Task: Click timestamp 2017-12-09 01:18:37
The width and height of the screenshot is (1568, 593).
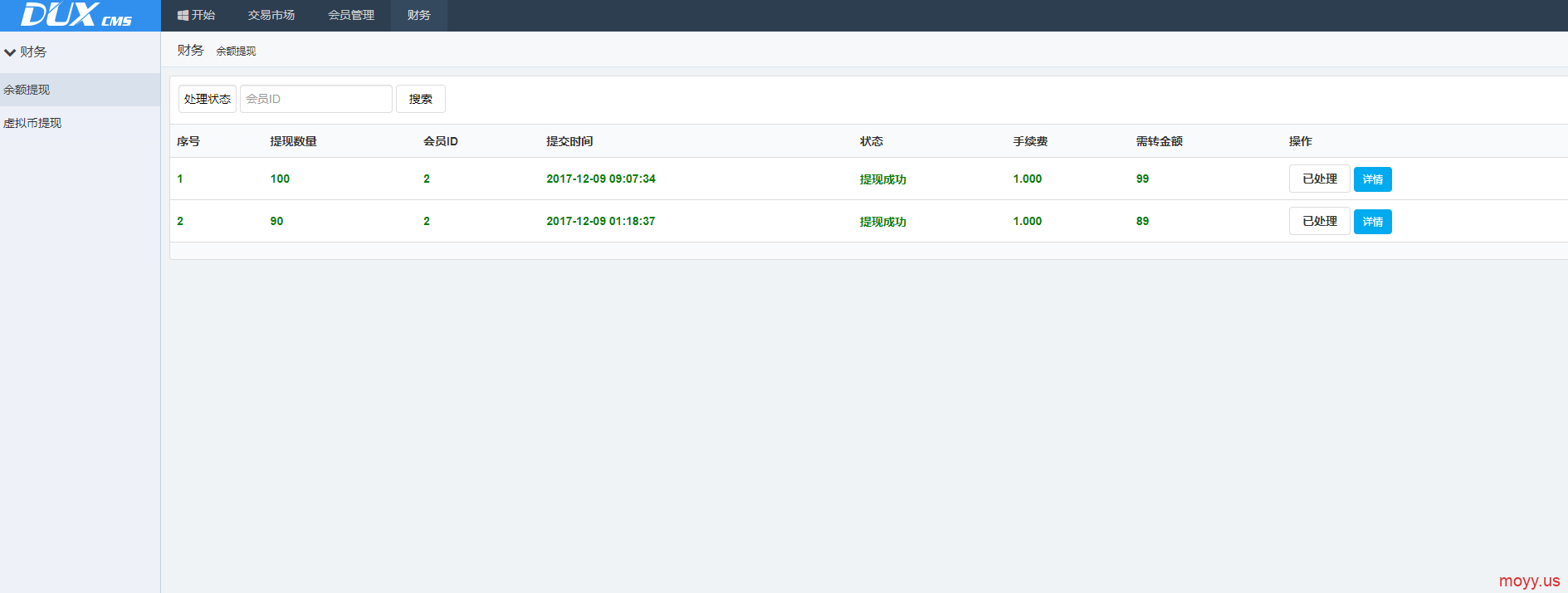Action: tap(601, 221)
